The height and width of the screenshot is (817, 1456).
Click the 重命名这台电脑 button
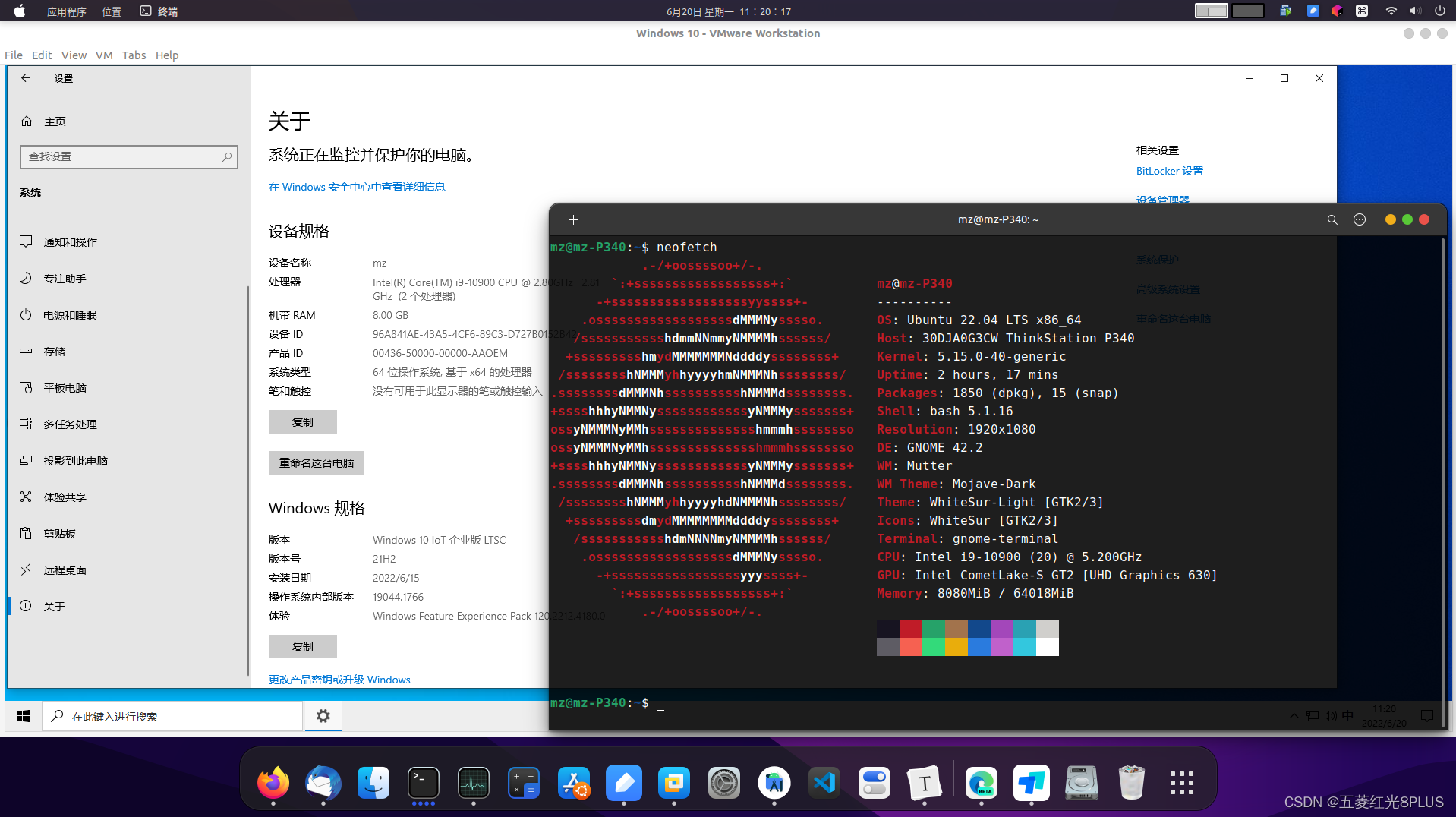pos(317,463)
